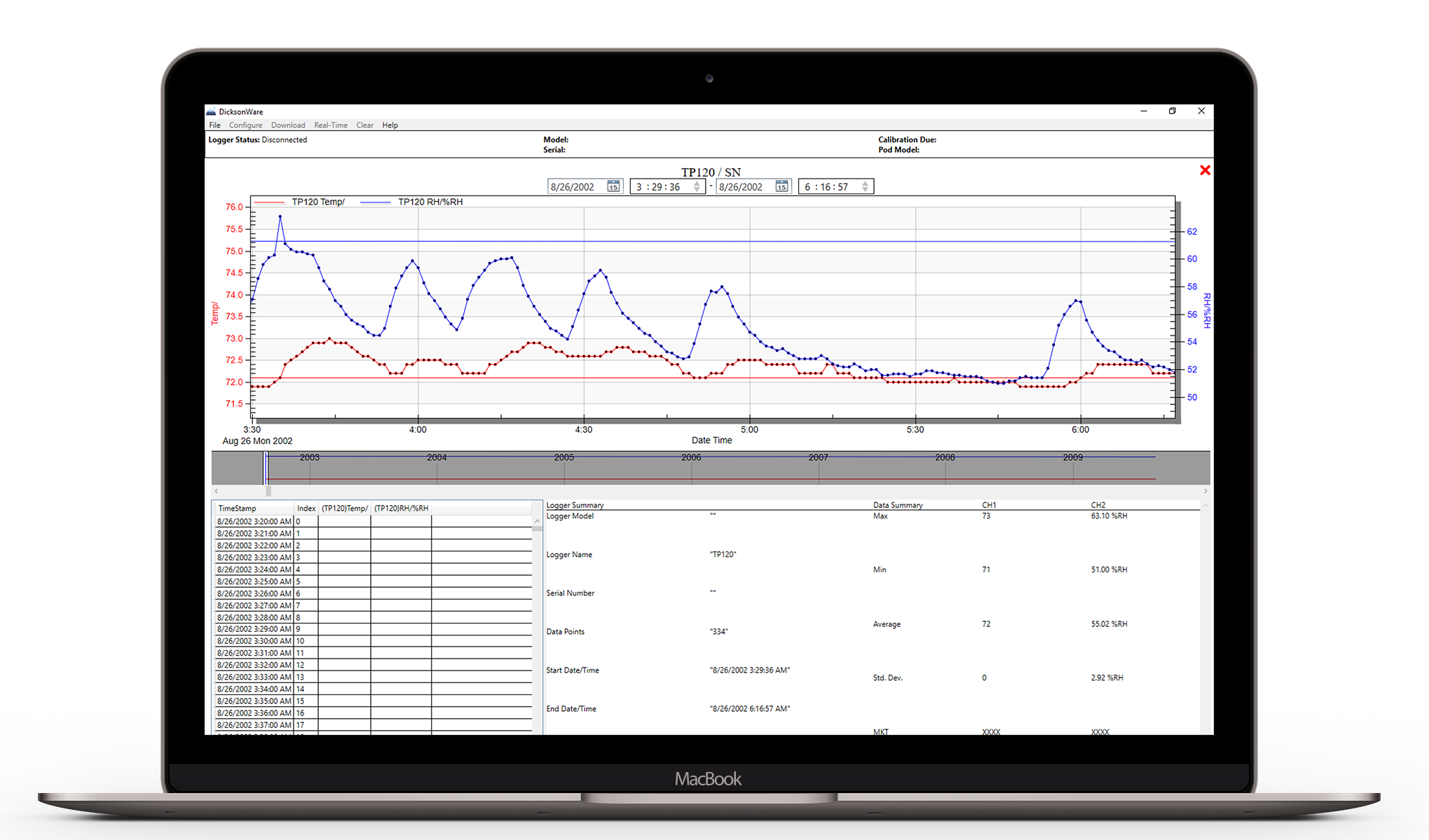Viewport: 1429px width, 840px height.
Task: Increase start time with the up arrow
Action: click(697, 184)
